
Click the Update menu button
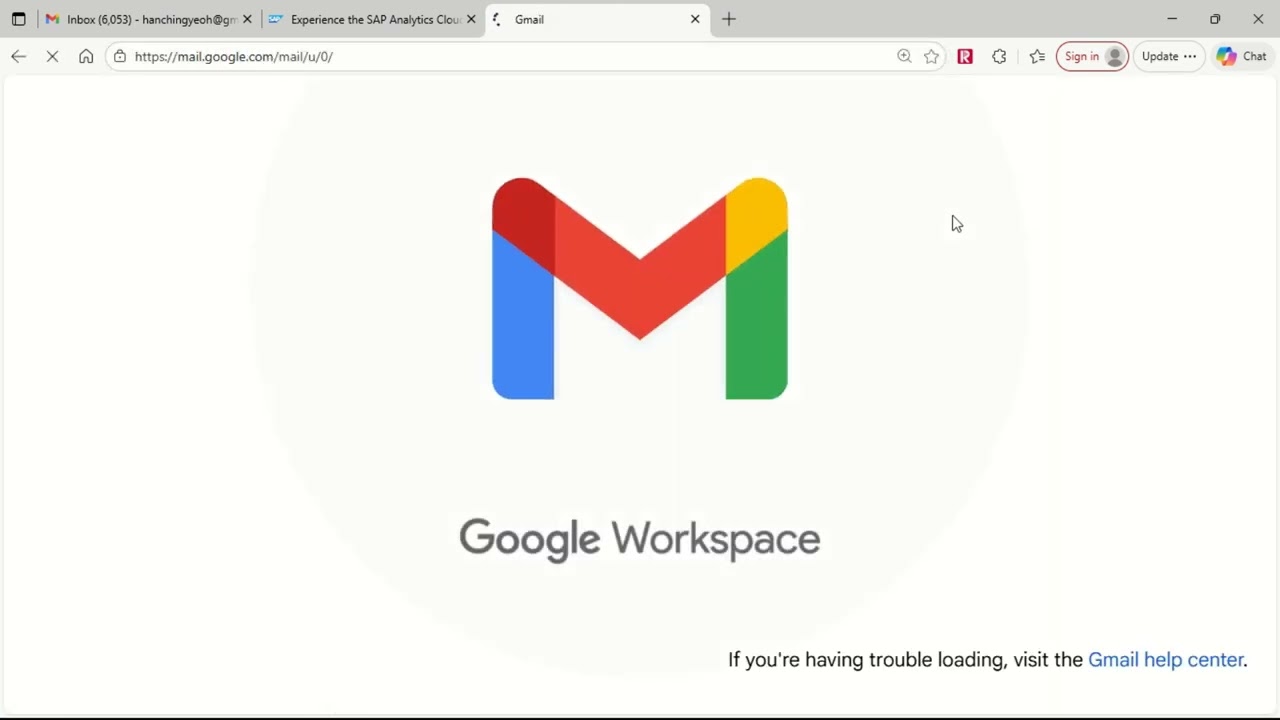click(x=1169, y=56)
